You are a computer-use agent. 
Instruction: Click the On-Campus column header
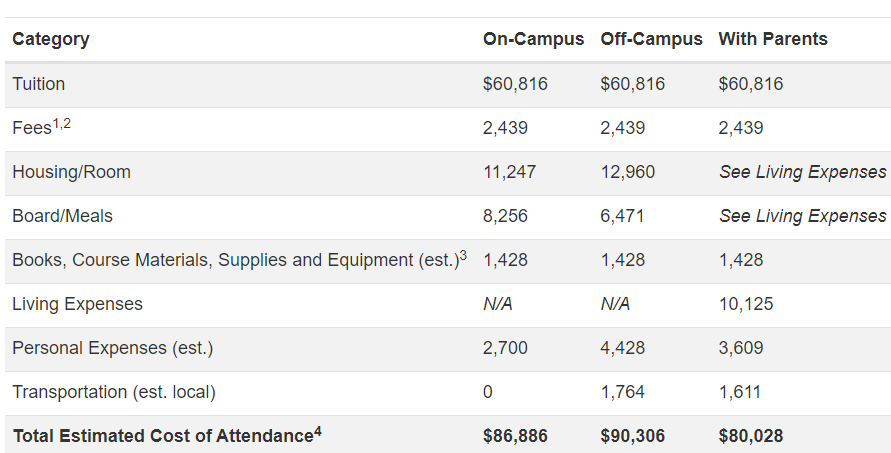(x=533, y=39)
